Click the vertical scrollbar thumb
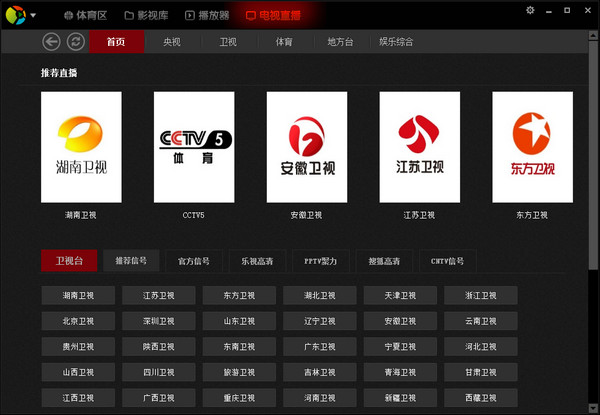 click(x=593, y=154)
